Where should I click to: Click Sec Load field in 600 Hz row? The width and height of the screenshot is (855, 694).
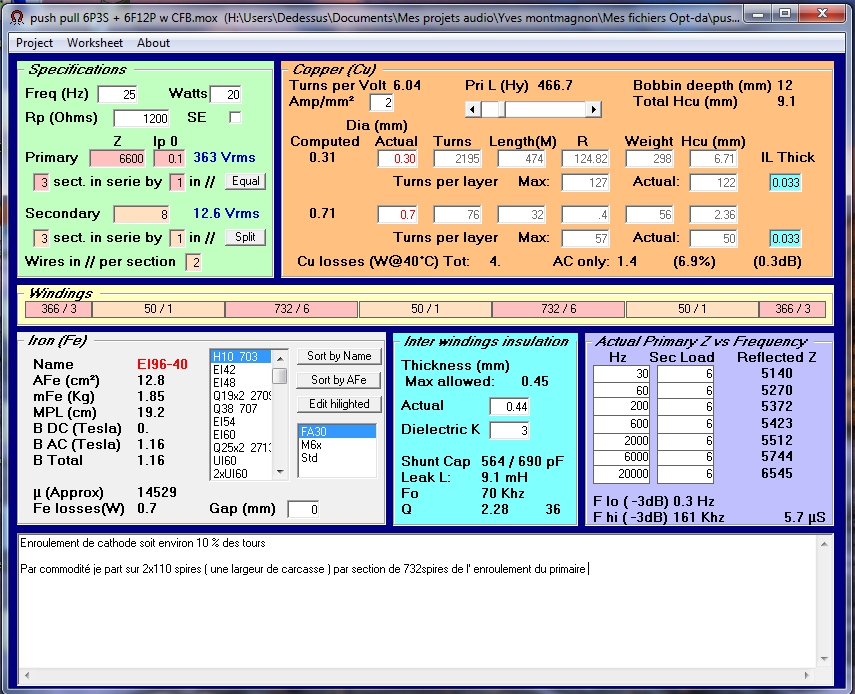[x=685, y=424]
